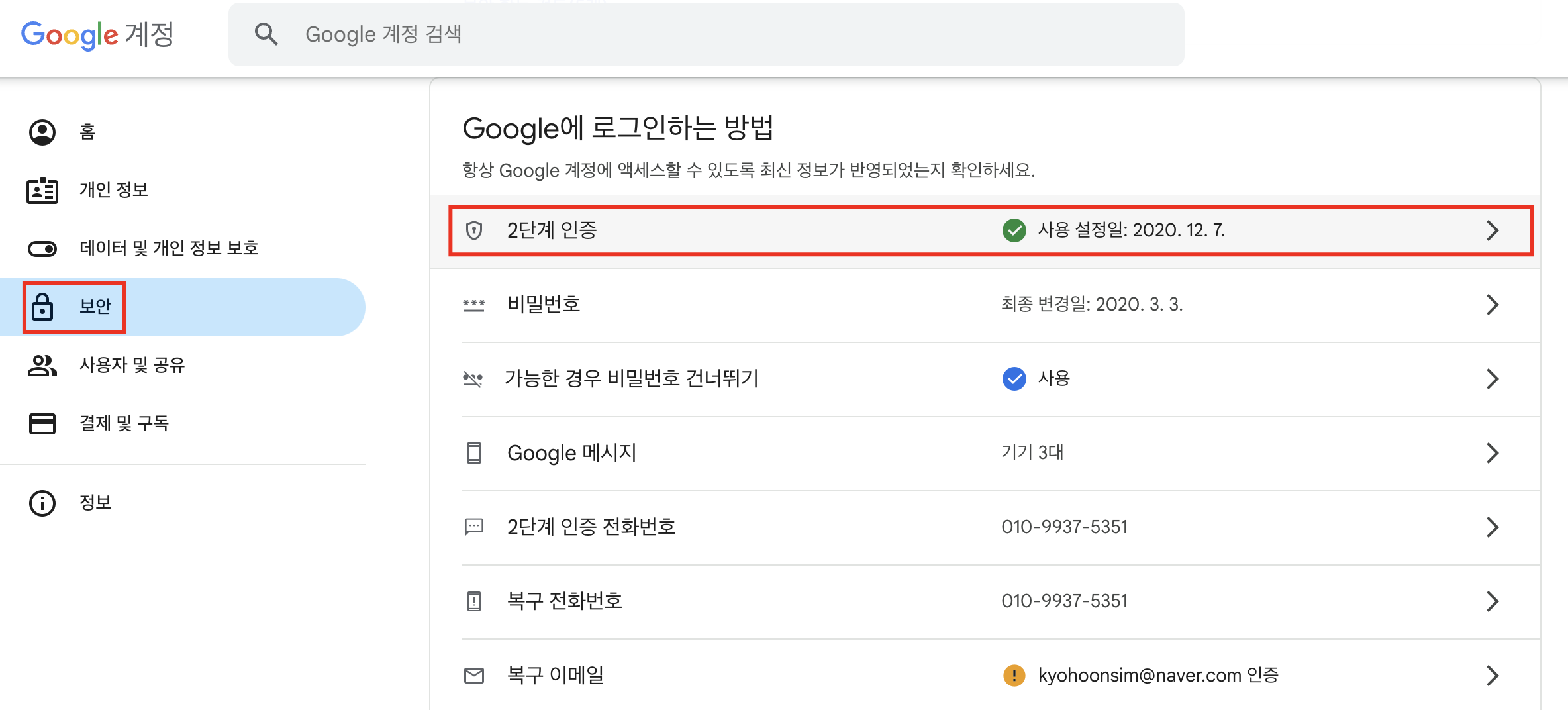Open the 2단계 인증 전화번호 row chevron
The width and height of the screenshot is (1568, 710).
[1493, 527]
